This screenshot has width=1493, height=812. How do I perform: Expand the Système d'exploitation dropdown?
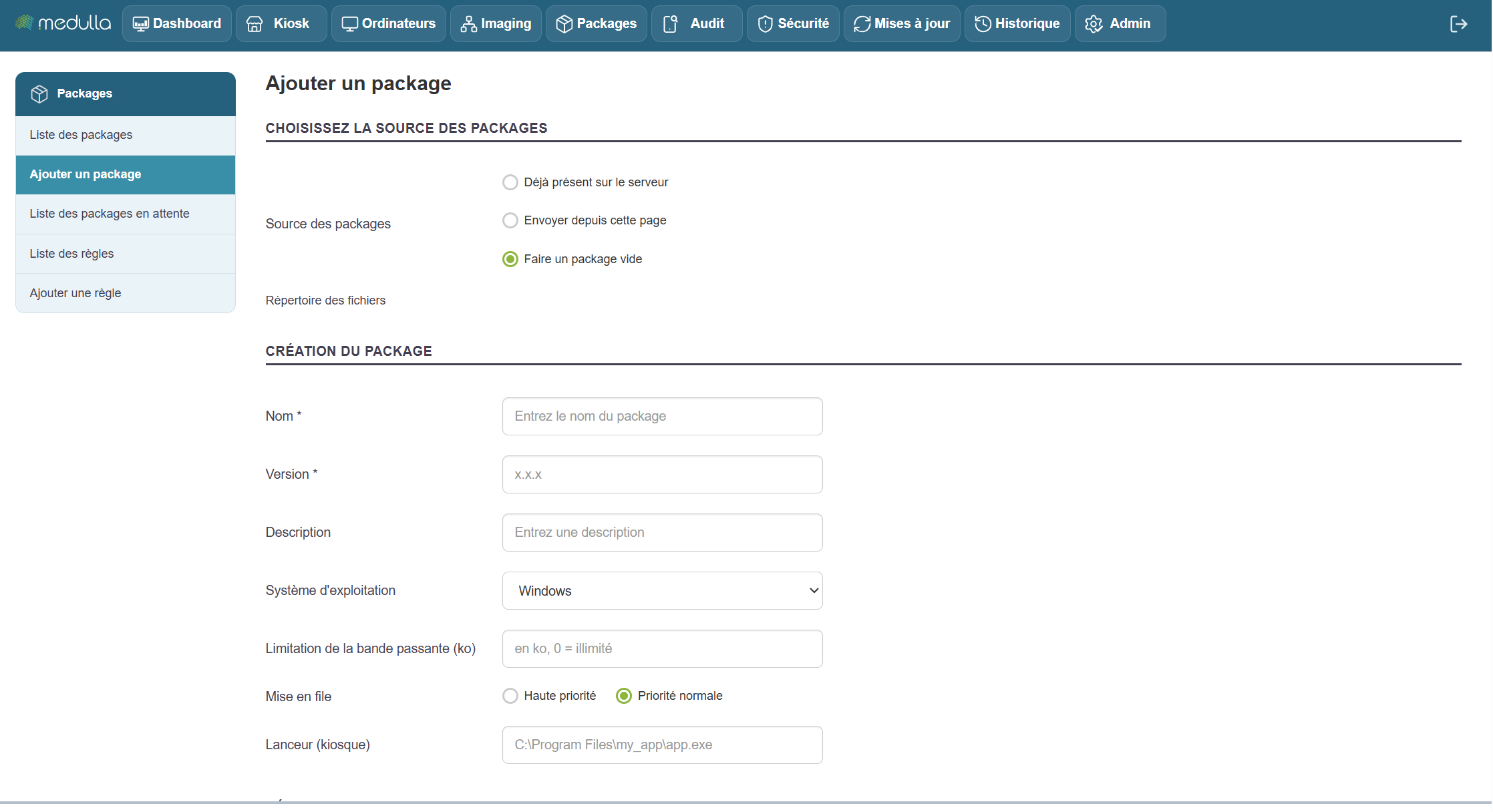click(x=662, y=590)
